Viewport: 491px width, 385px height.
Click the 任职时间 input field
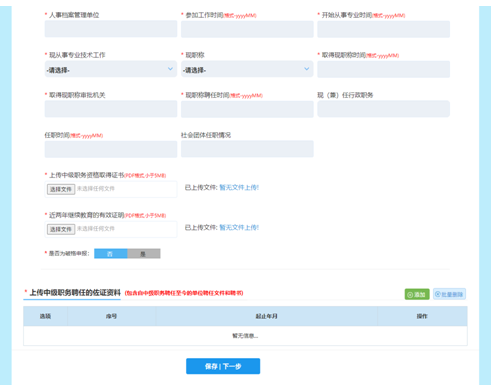(x=111, y=149)
